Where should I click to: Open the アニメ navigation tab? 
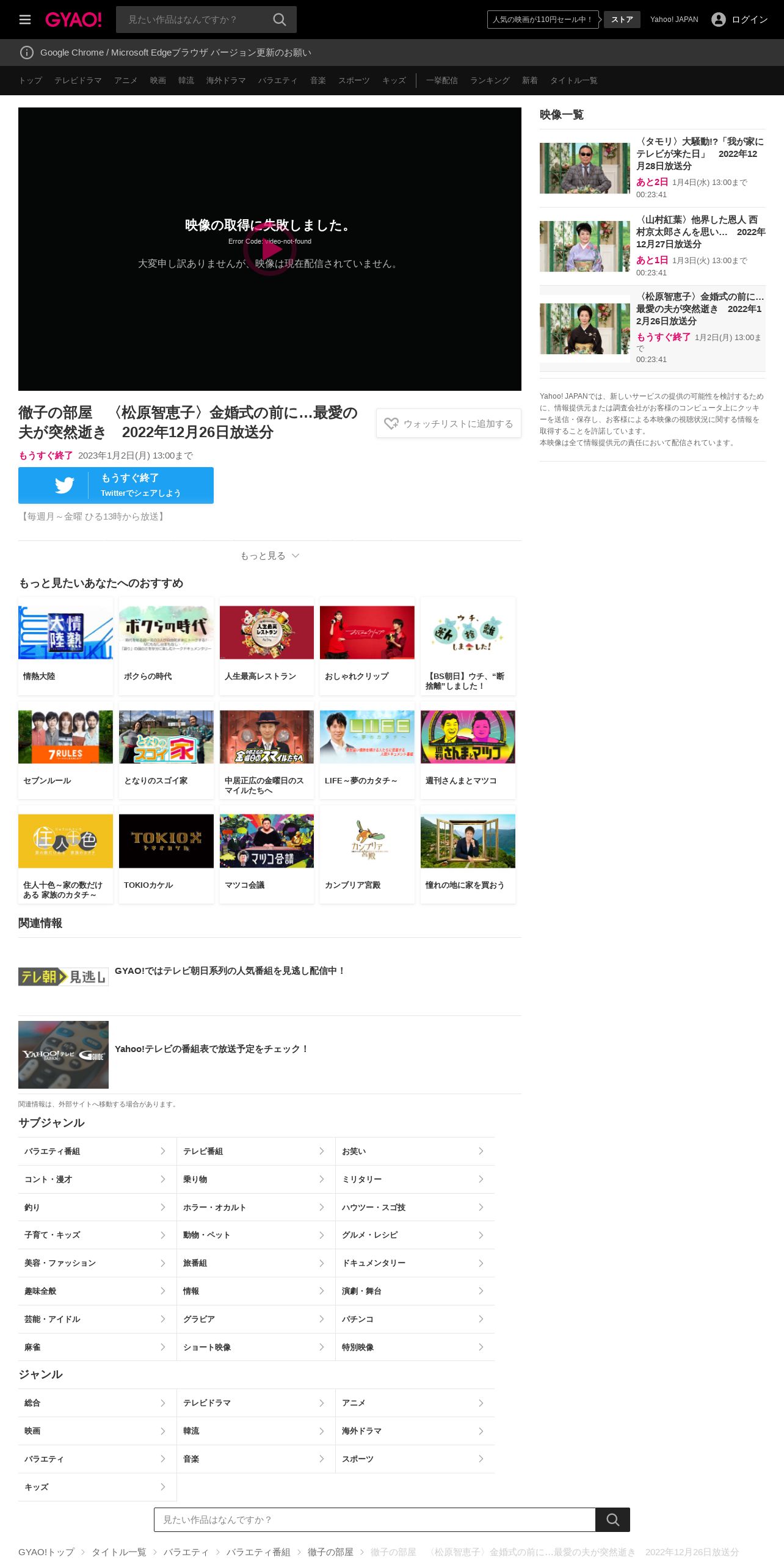tap(126, 81)
